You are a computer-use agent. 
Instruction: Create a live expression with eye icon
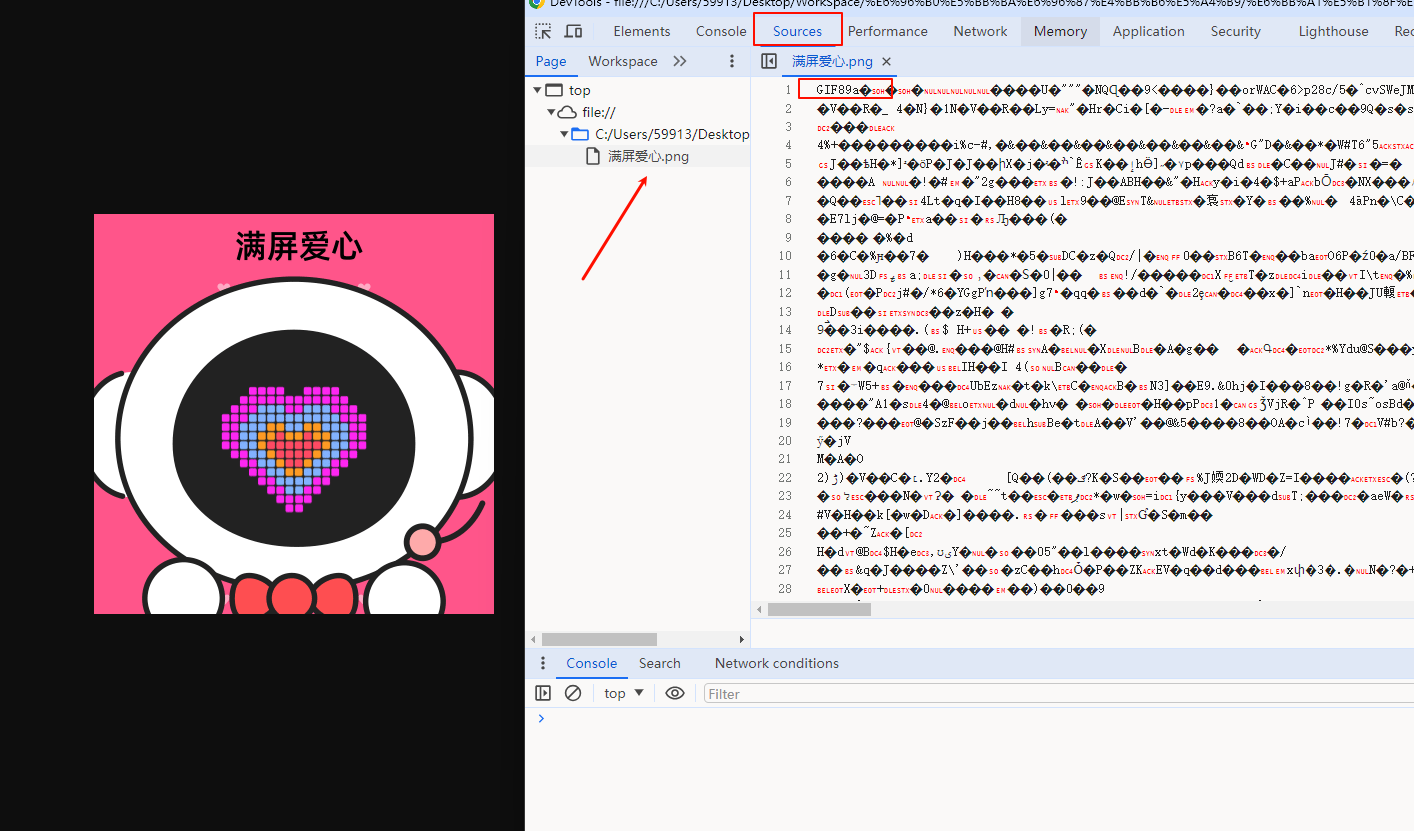[x=675, y=693]
